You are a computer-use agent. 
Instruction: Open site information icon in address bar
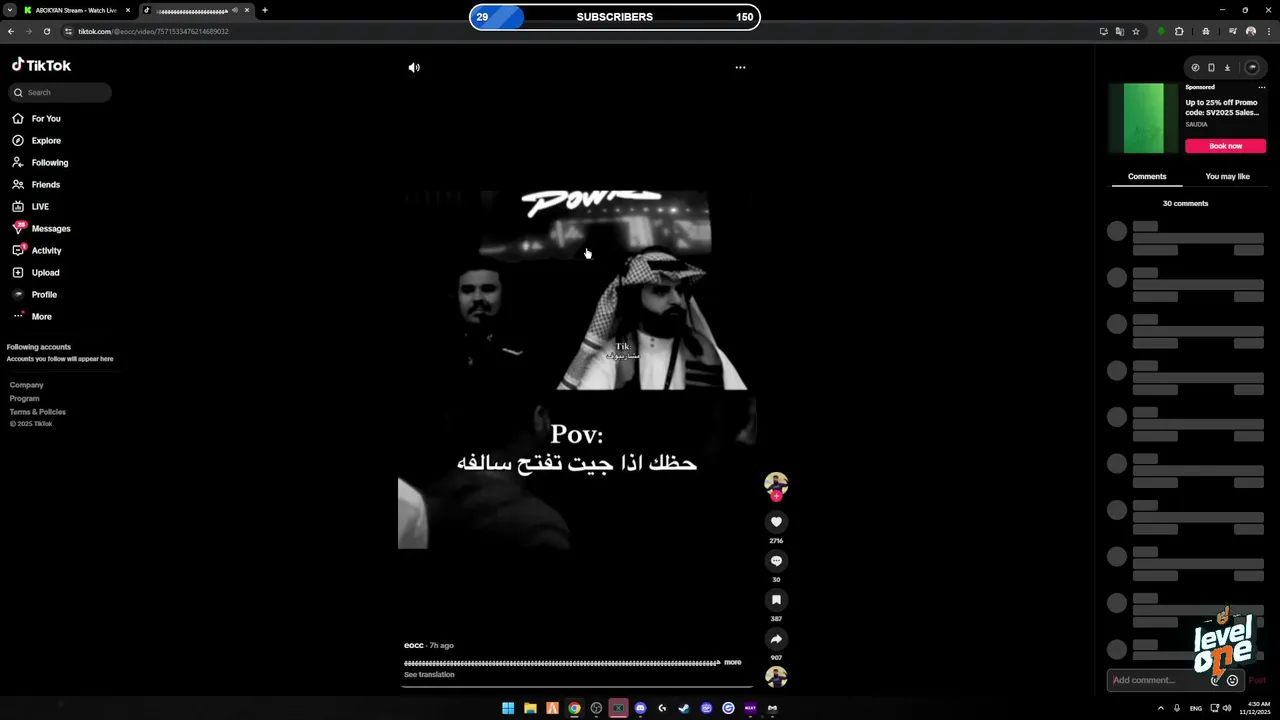point(68,32)
